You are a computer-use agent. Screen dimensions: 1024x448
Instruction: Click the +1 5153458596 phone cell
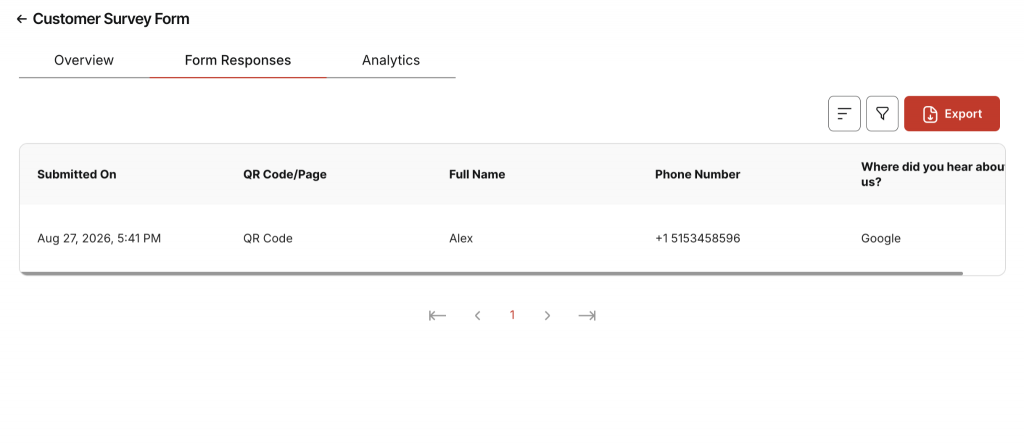pos(697,238)
